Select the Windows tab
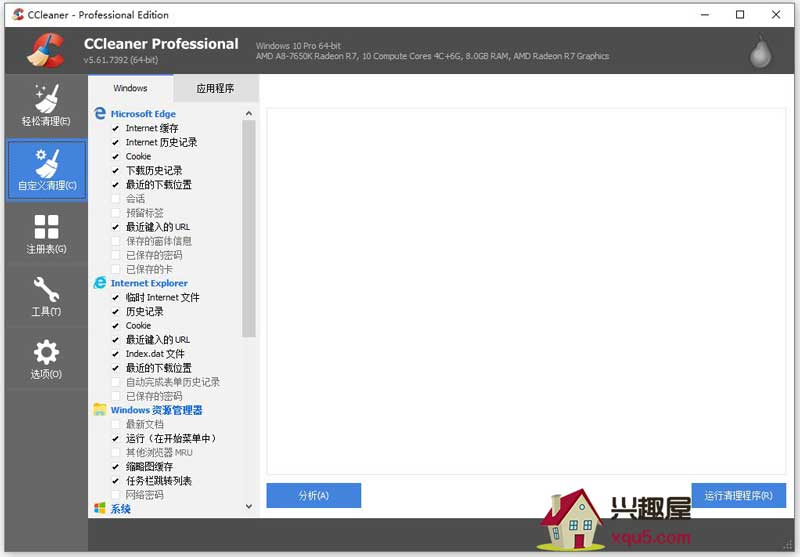Viewport: 800px width, 557px height. 130,88
